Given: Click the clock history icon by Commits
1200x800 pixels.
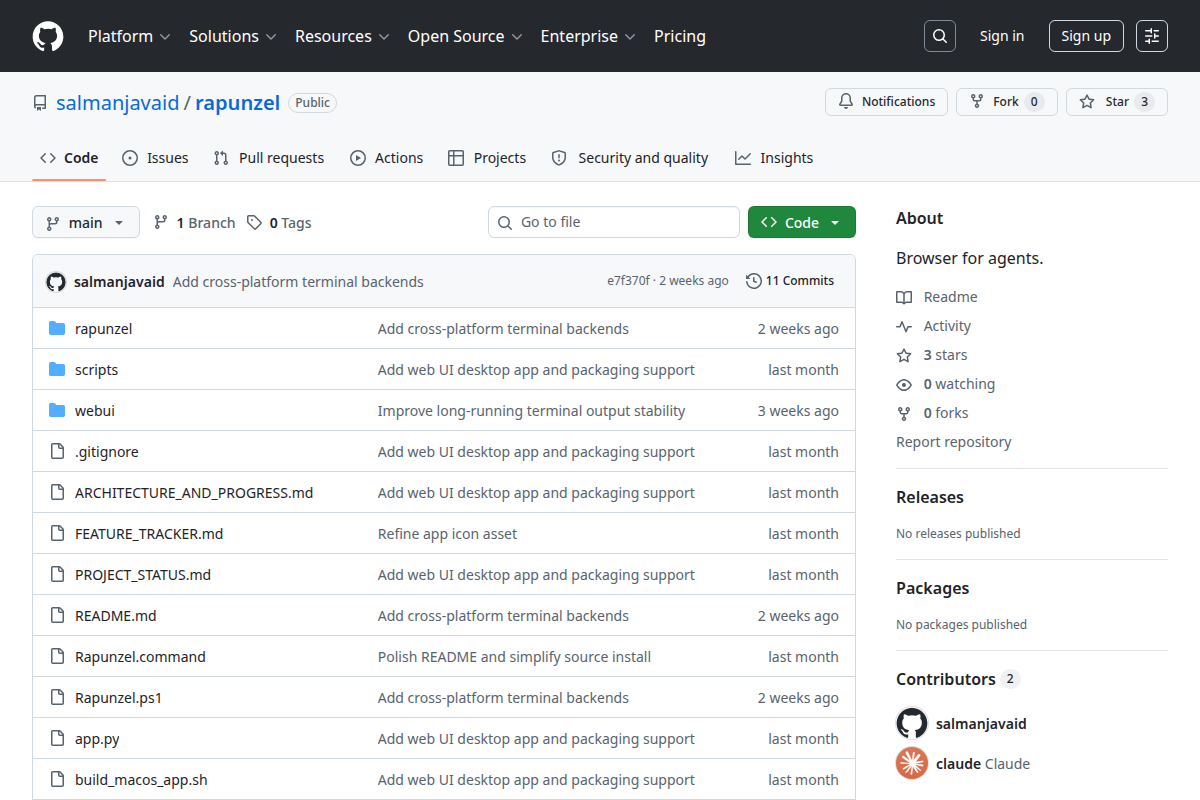Looking at the screenshot, I should (754, 281).
